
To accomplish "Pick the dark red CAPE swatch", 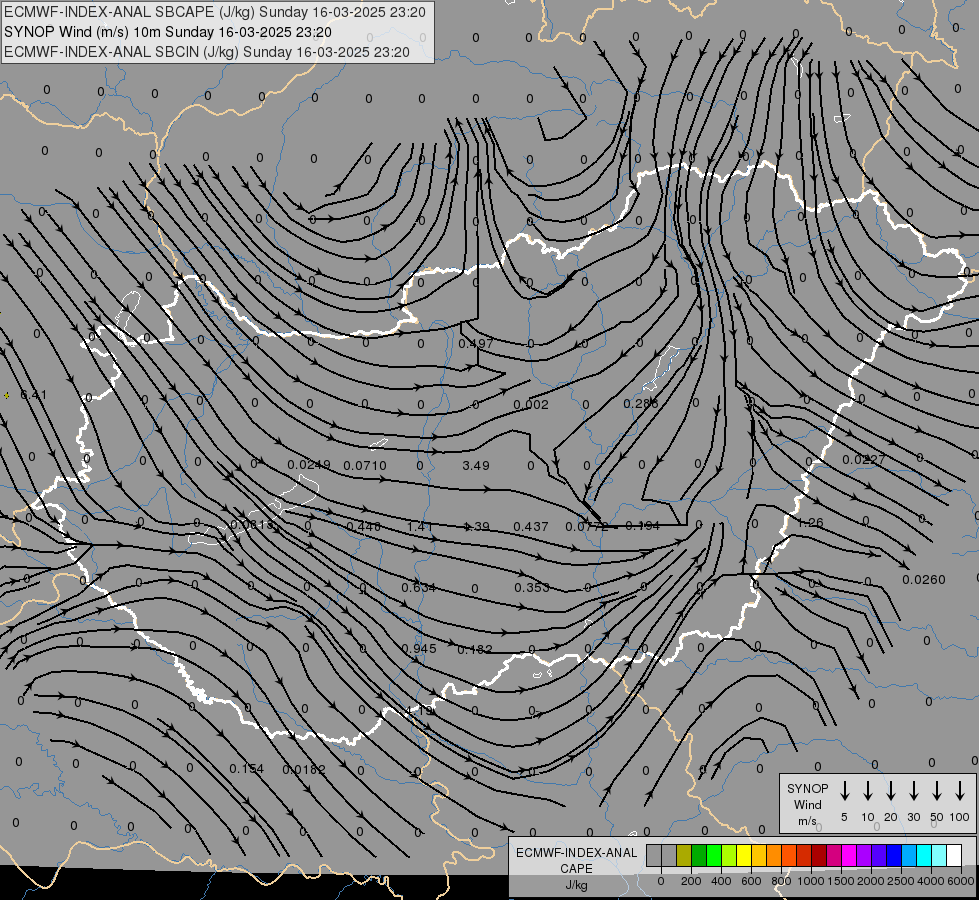I will coord(819,855).
